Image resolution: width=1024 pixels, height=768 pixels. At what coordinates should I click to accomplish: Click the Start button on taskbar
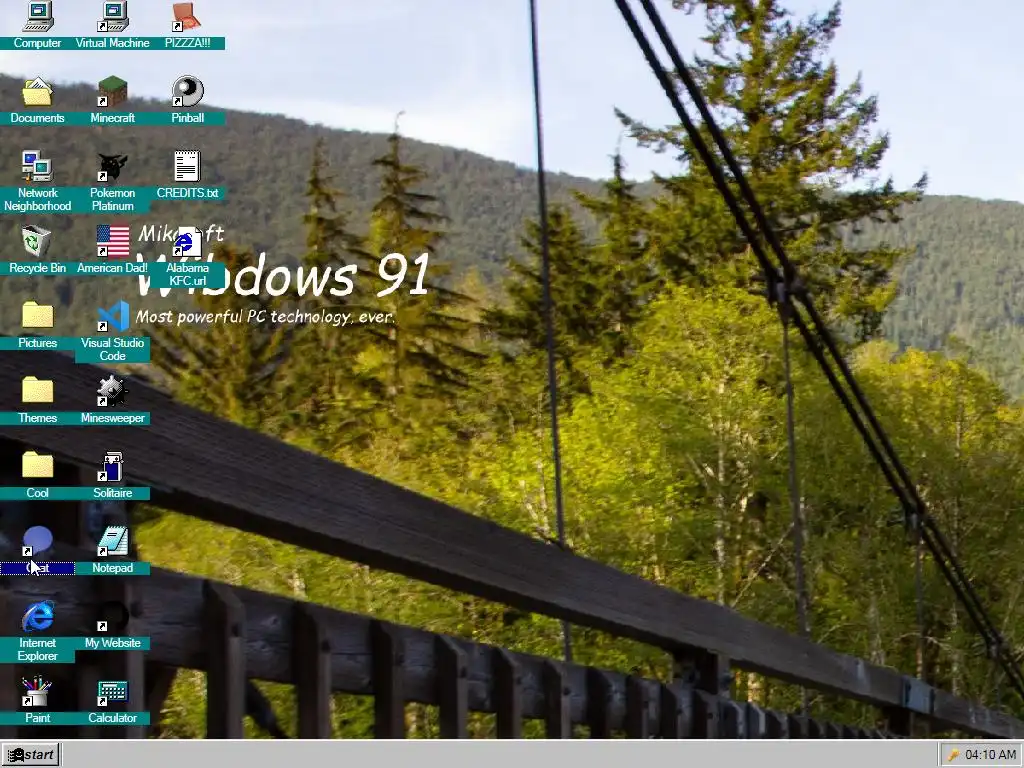coord(31,755)
